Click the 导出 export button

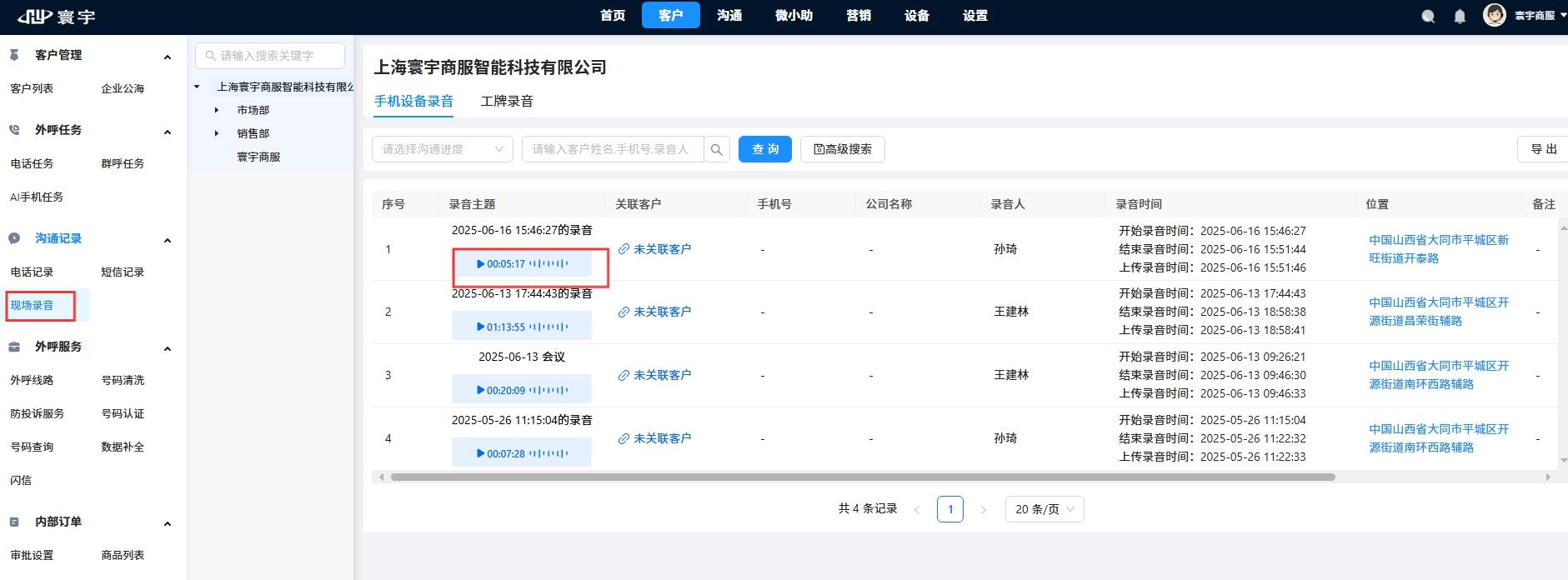(x=1543, y=149)
